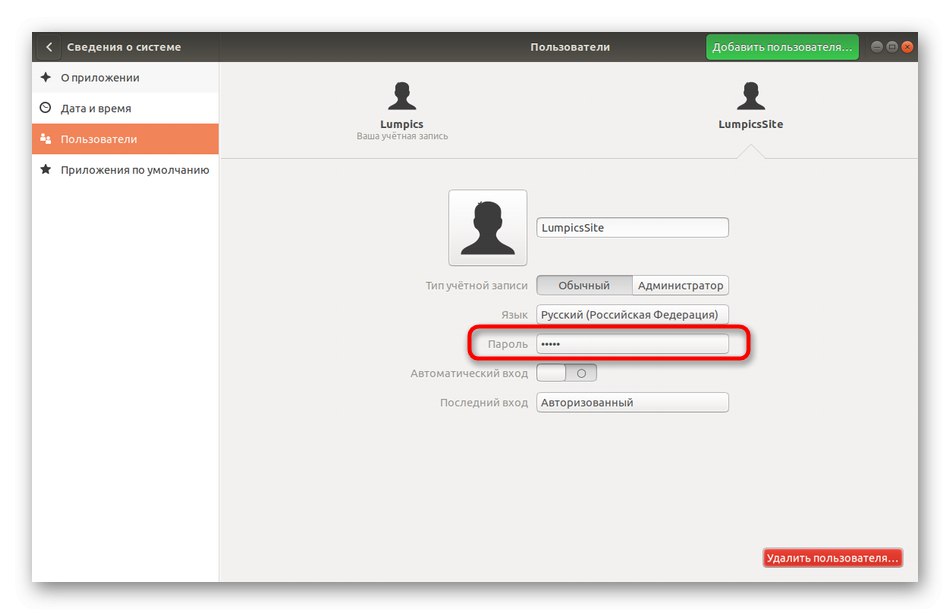Go back with the header arrow button
This screenshot has width=950, height=614.
pos(49,47)
